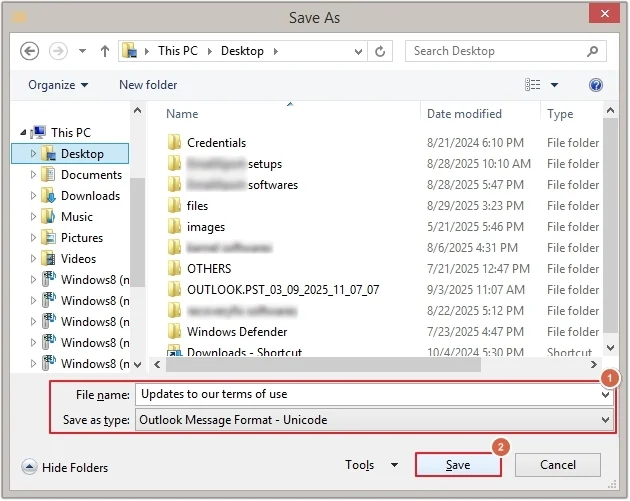Open the Organize menu
The height and width of the screenshot is (501, 630).
tap(58, 85)
